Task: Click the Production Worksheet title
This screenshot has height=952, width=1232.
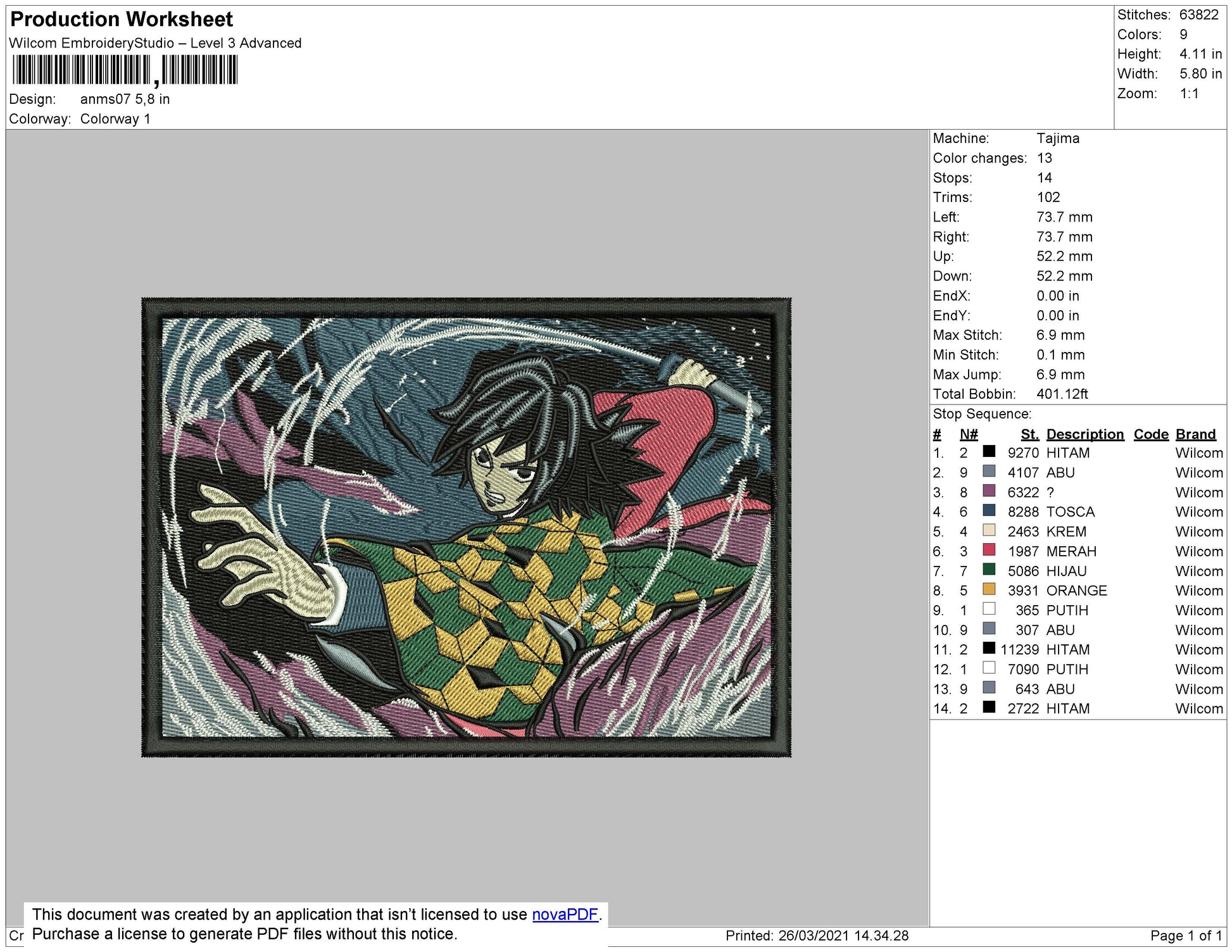Action: (x=122, y=20)
